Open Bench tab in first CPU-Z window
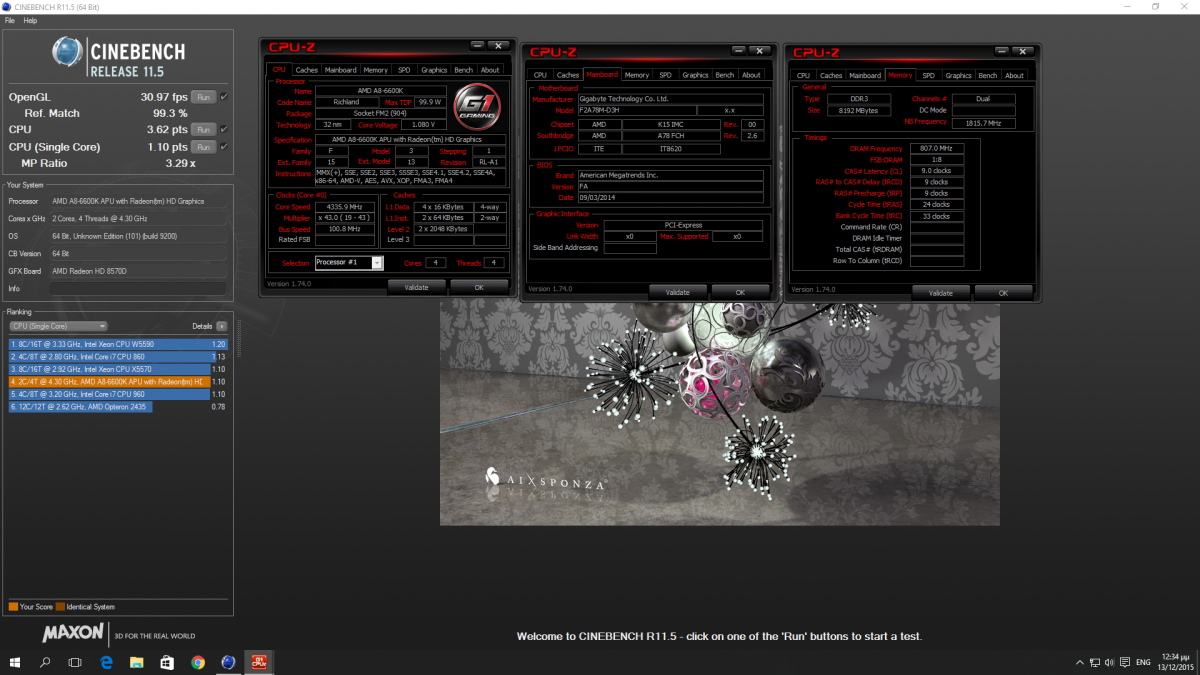 [464, 70]
